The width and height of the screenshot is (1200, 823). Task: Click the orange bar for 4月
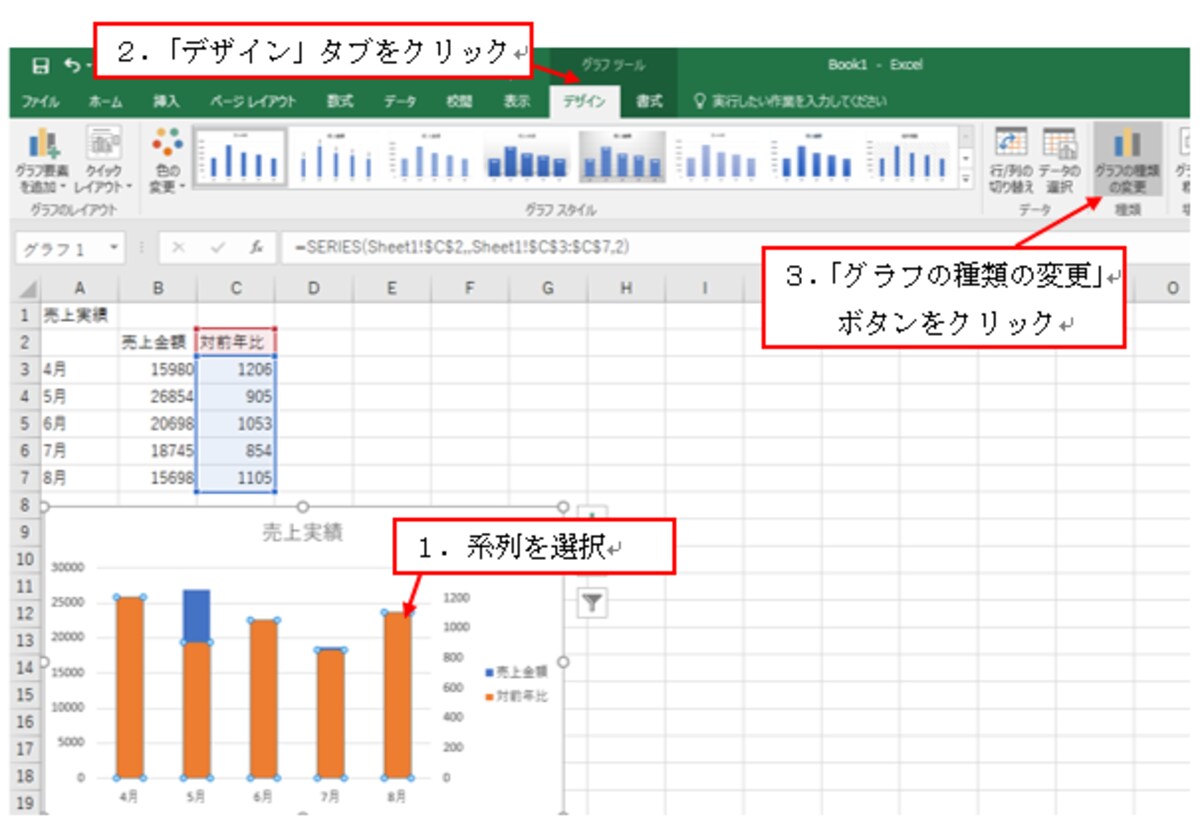(129, 687)
